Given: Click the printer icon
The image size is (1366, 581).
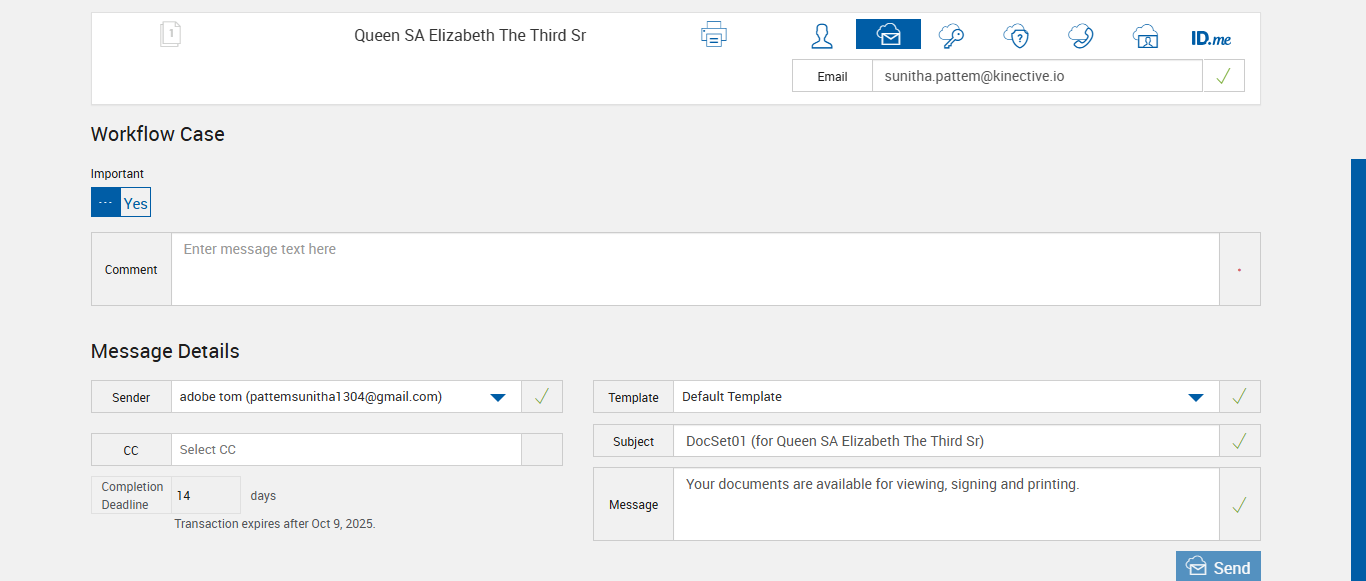Looking at the screenshot, I should pos(713,35).
